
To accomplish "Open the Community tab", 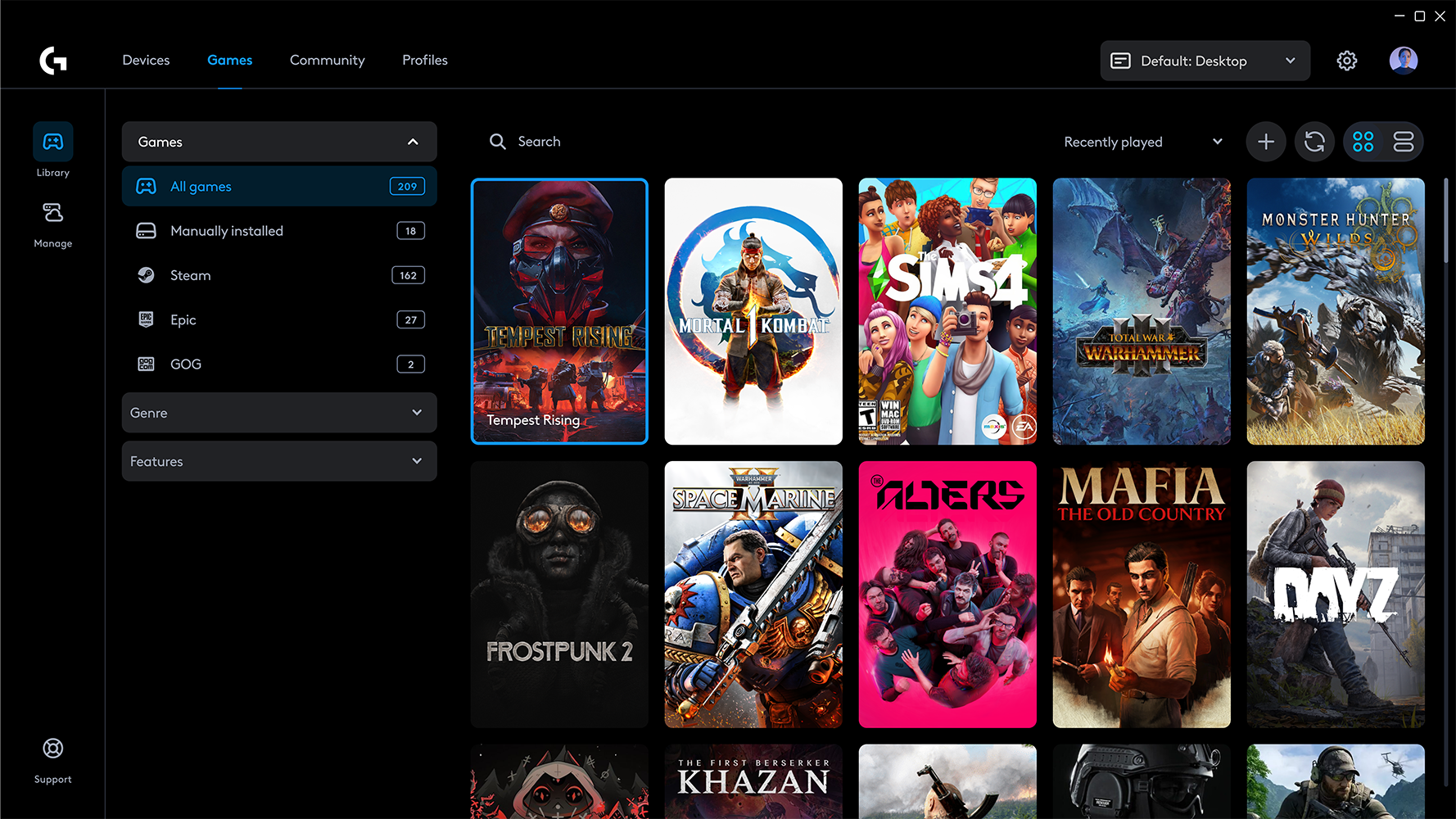I will 327,60.
